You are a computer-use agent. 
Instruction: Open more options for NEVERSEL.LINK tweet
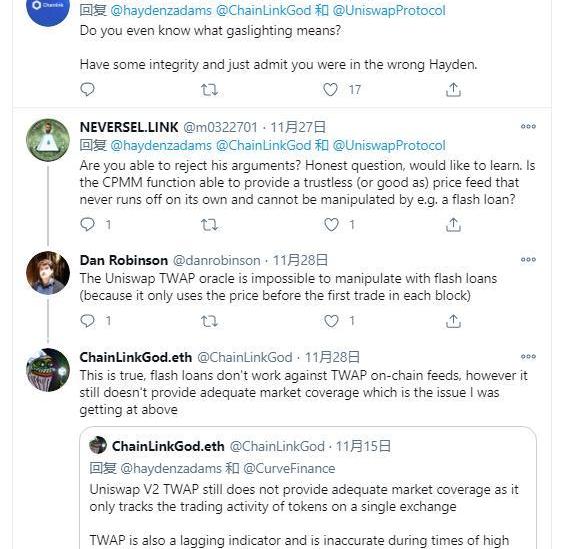[x=528, y=126]
